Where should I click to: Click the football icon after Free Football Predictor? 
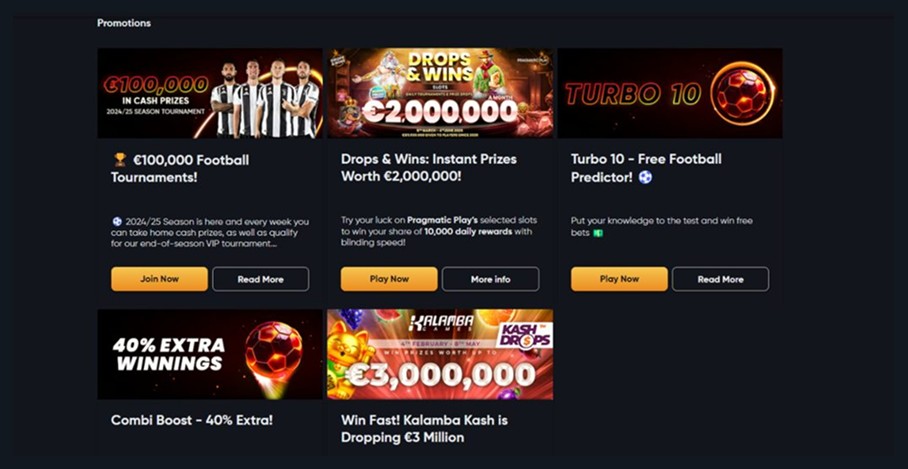[x=645, y=177]
